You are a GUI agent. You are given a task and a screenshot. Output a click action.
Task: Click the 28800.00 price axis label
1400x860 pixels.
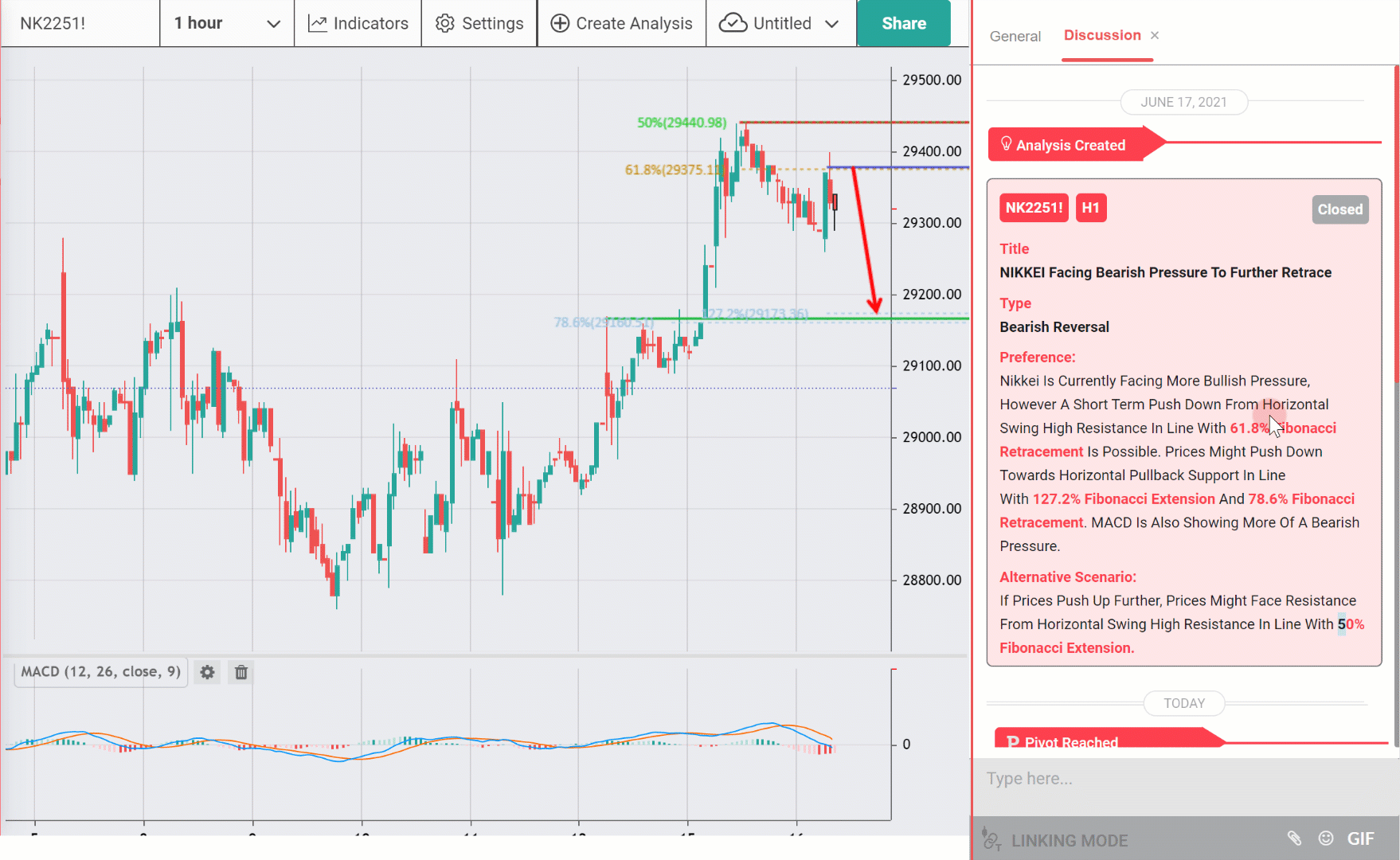[x=932, y=580]
